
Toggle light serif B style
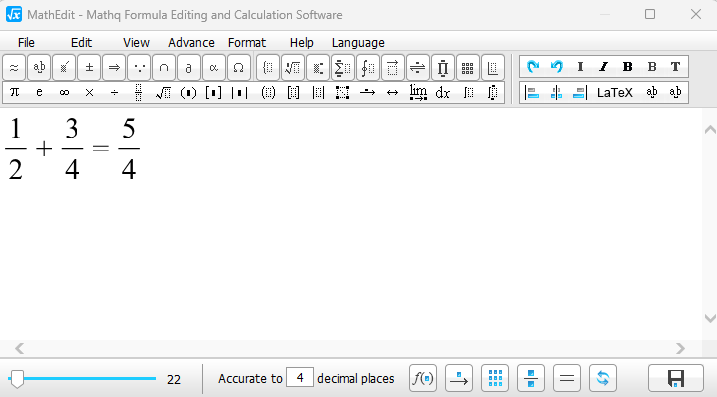[652, 67]
